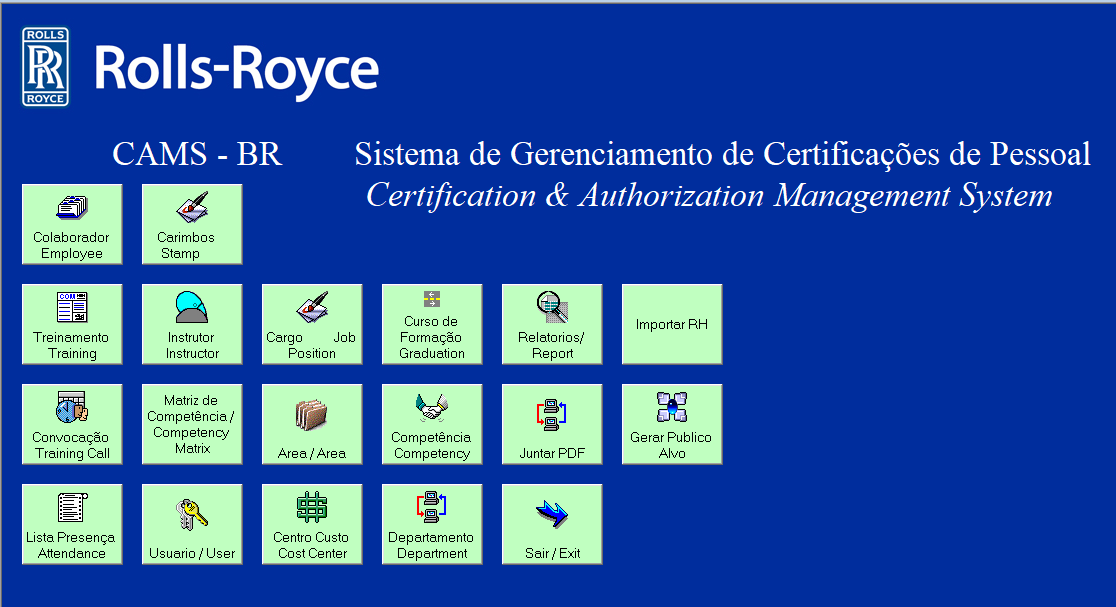Open Cargo Job Position screen
This screenshot has height=607, width=1116.
[312, 324]
